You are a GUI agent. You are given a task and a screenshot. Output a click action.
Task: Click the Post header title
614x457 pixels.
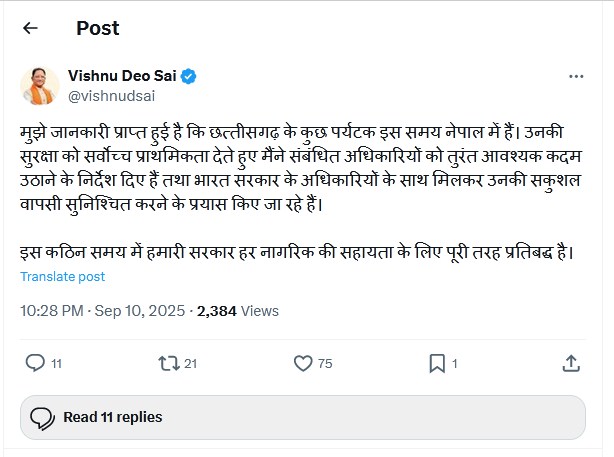(98, 28)
